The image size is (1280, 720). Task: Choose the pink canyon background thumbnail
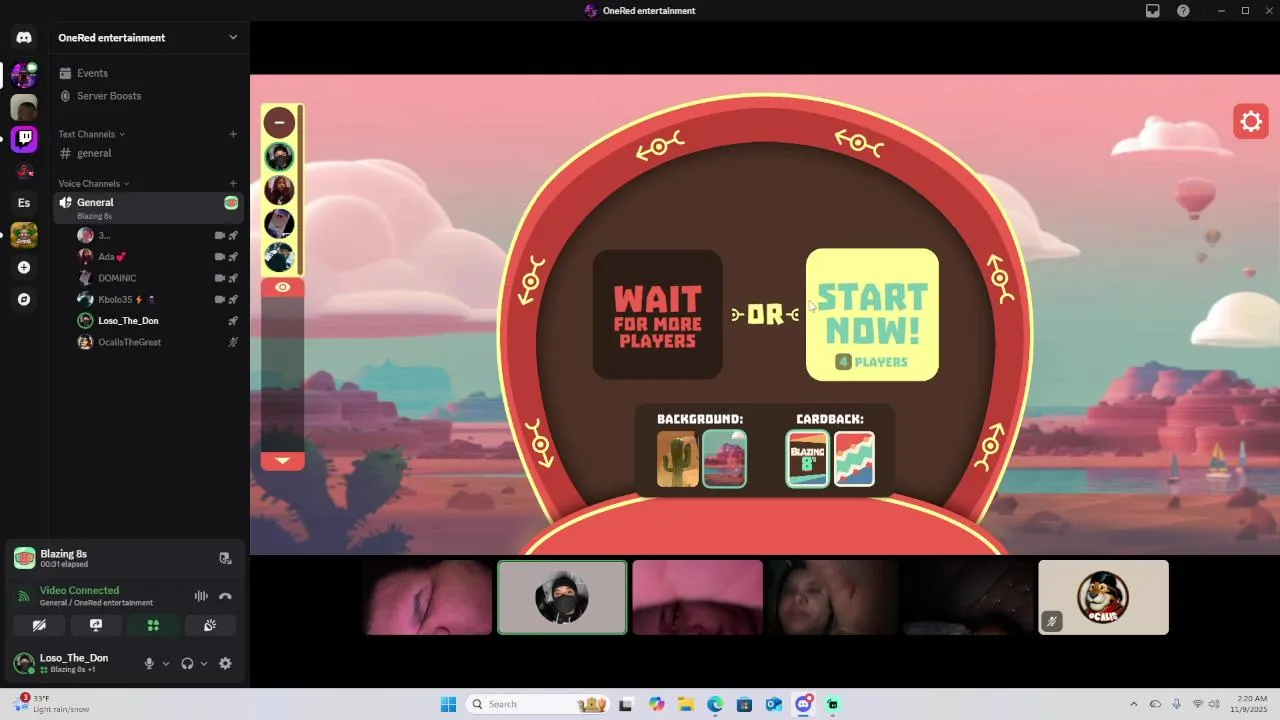point(724,459)
